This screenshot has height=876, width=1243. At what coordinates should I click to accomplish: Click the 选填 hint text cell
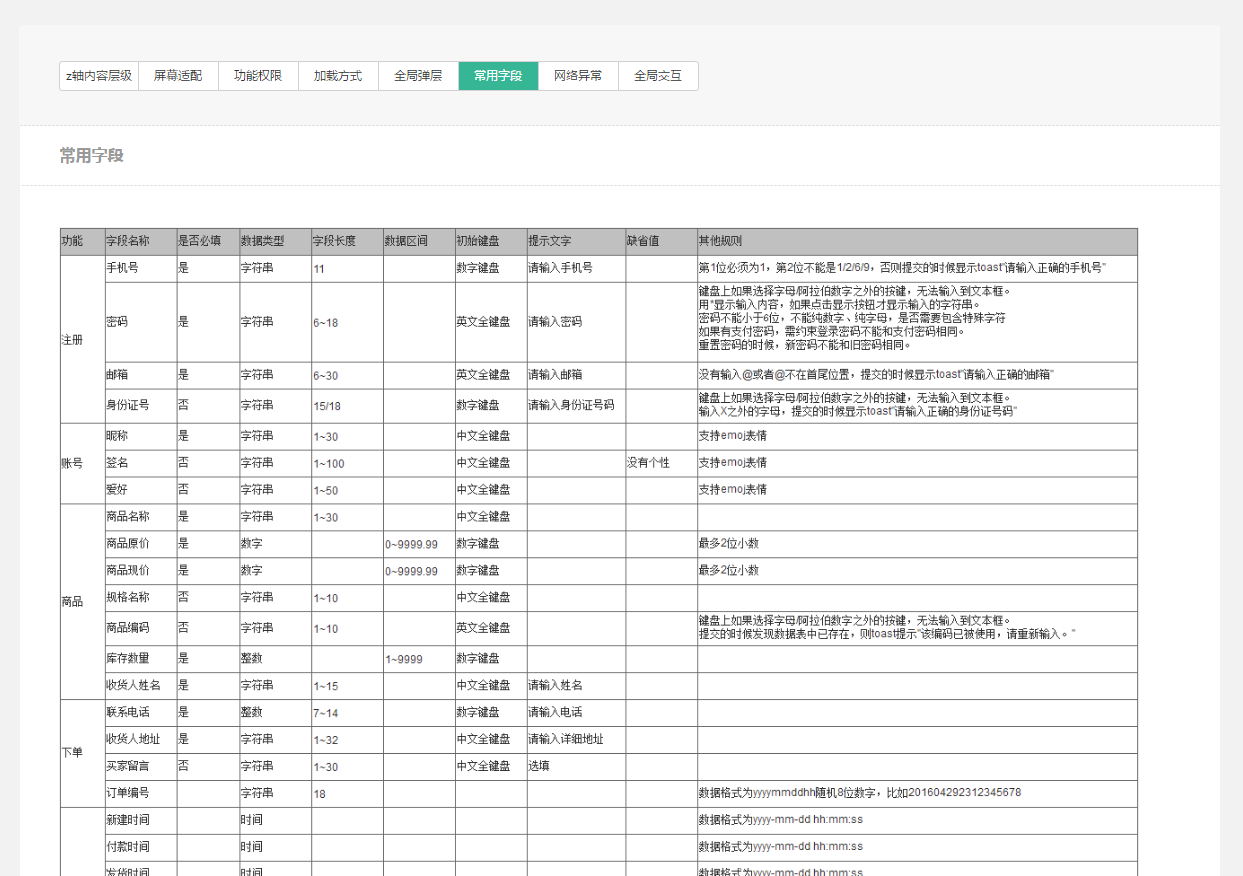(x=576, y=766)
